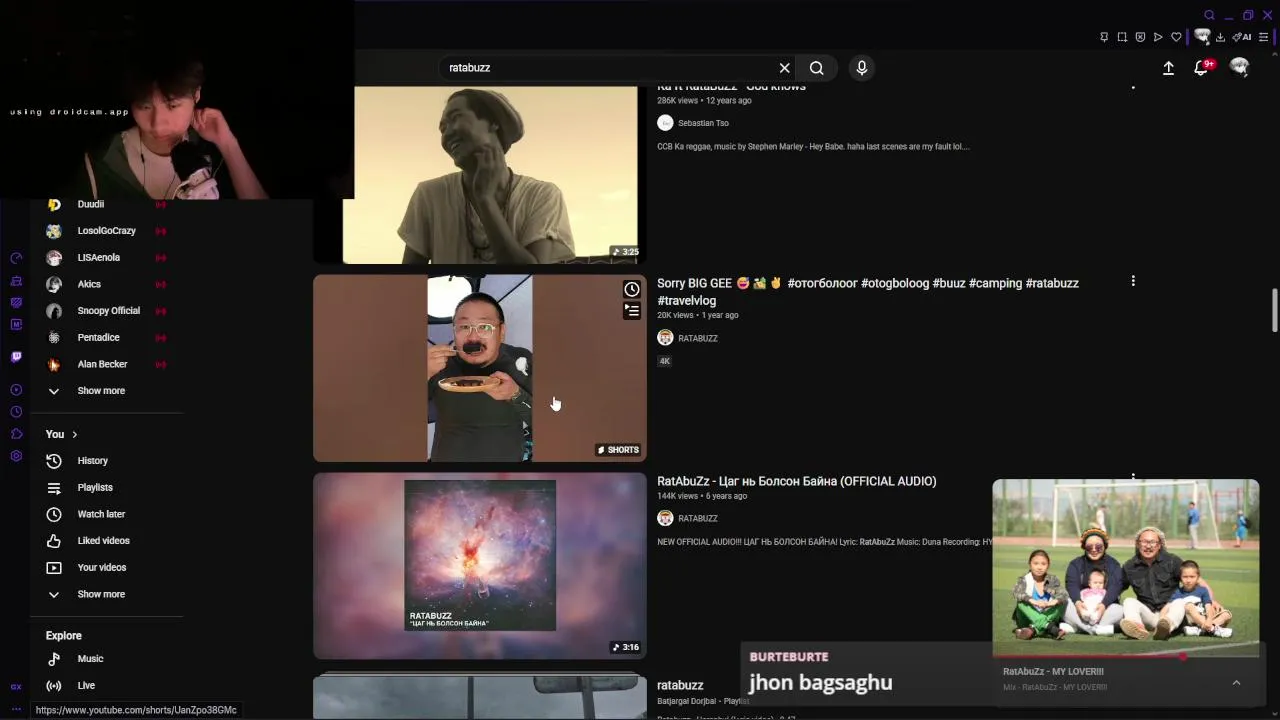Open the YouTube account avatar menu
Image resolution: width=1280 pixels, height=720 pixels.
[1240, 68]
